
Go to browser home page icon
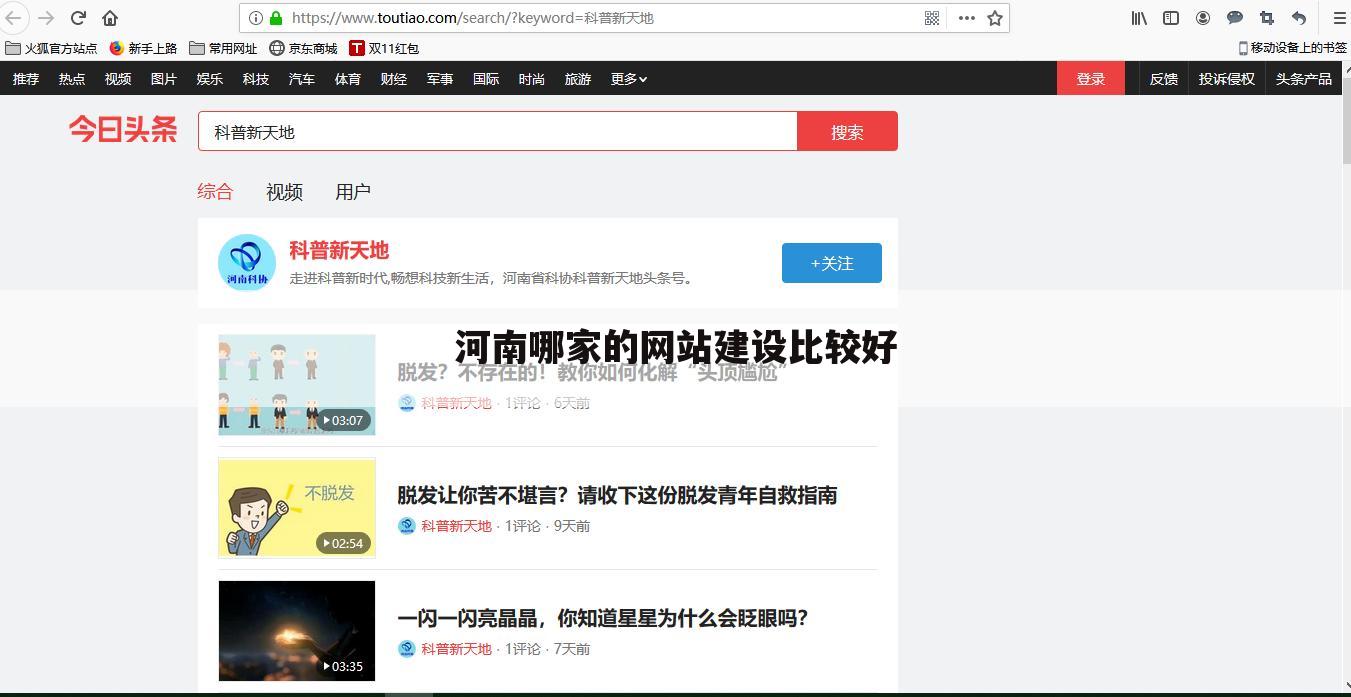(110, 18)
